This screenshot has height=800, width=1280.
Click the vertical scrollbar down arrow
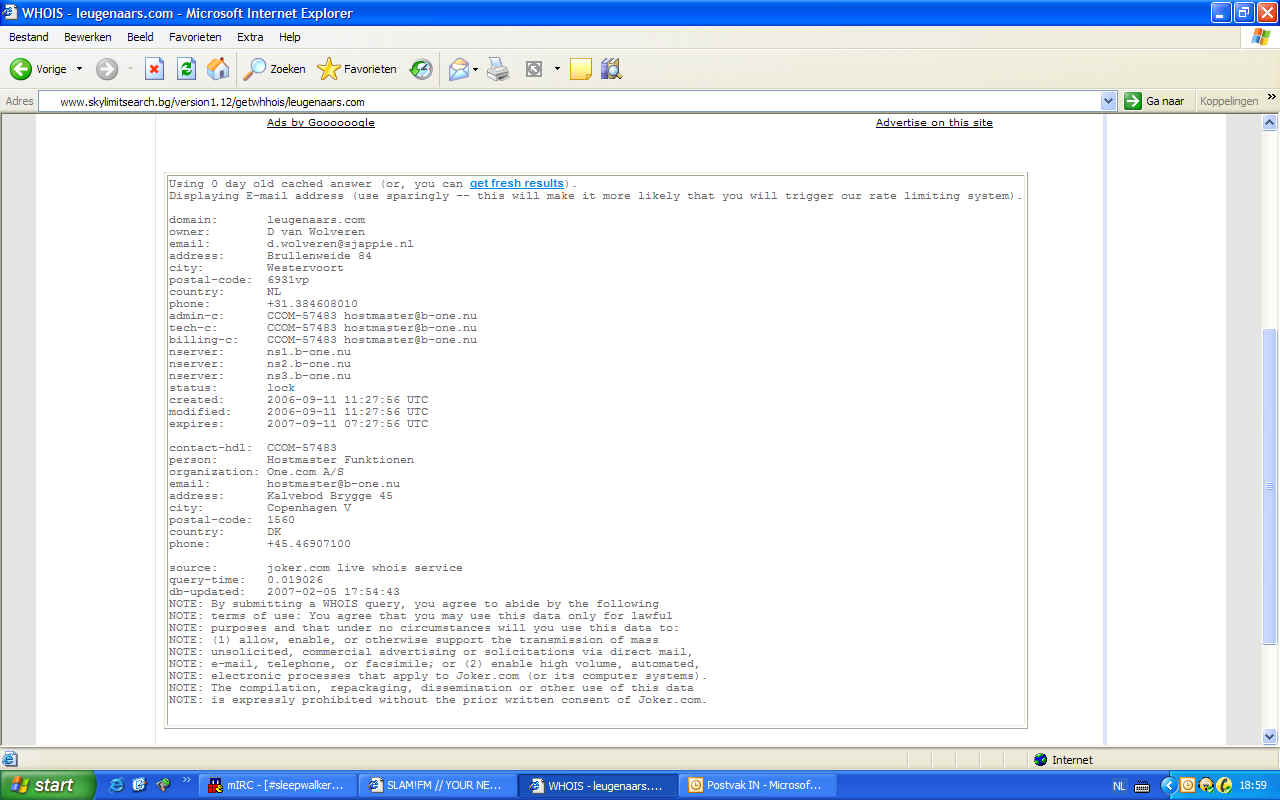(1270, 737)
